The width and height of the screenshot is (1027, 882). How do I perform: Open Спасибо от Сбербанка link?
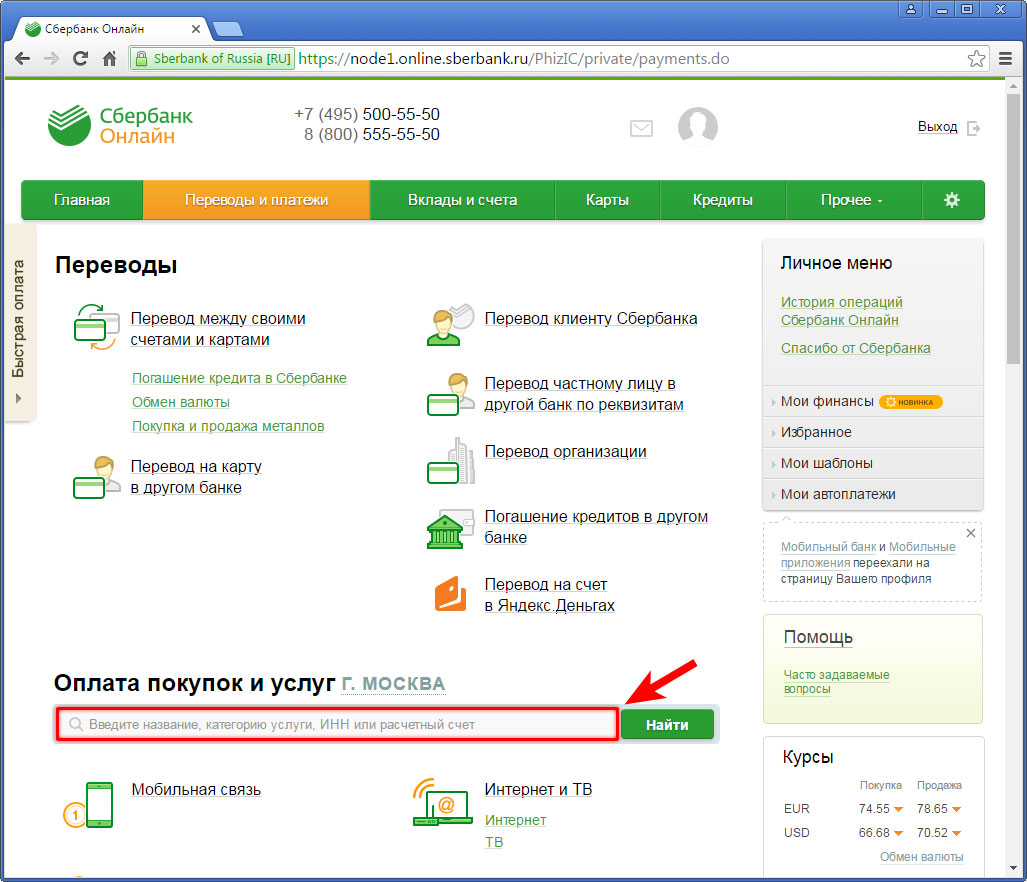(855, 348)
